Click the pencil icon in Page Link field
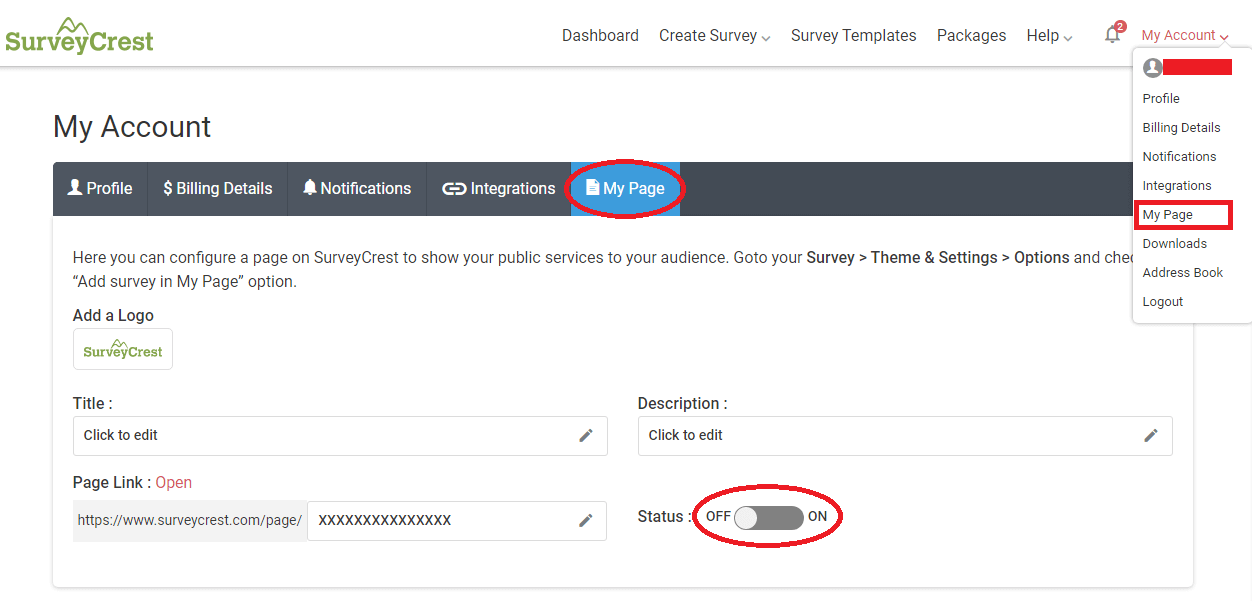This screenshot has height=601, width=1252. tap(586, 520)
